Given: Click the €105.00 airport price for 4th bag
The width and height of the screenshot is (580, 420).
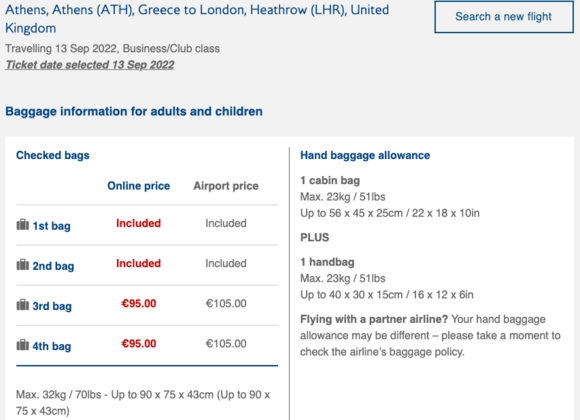Looking at the screenshot, I should coord(226,343).
